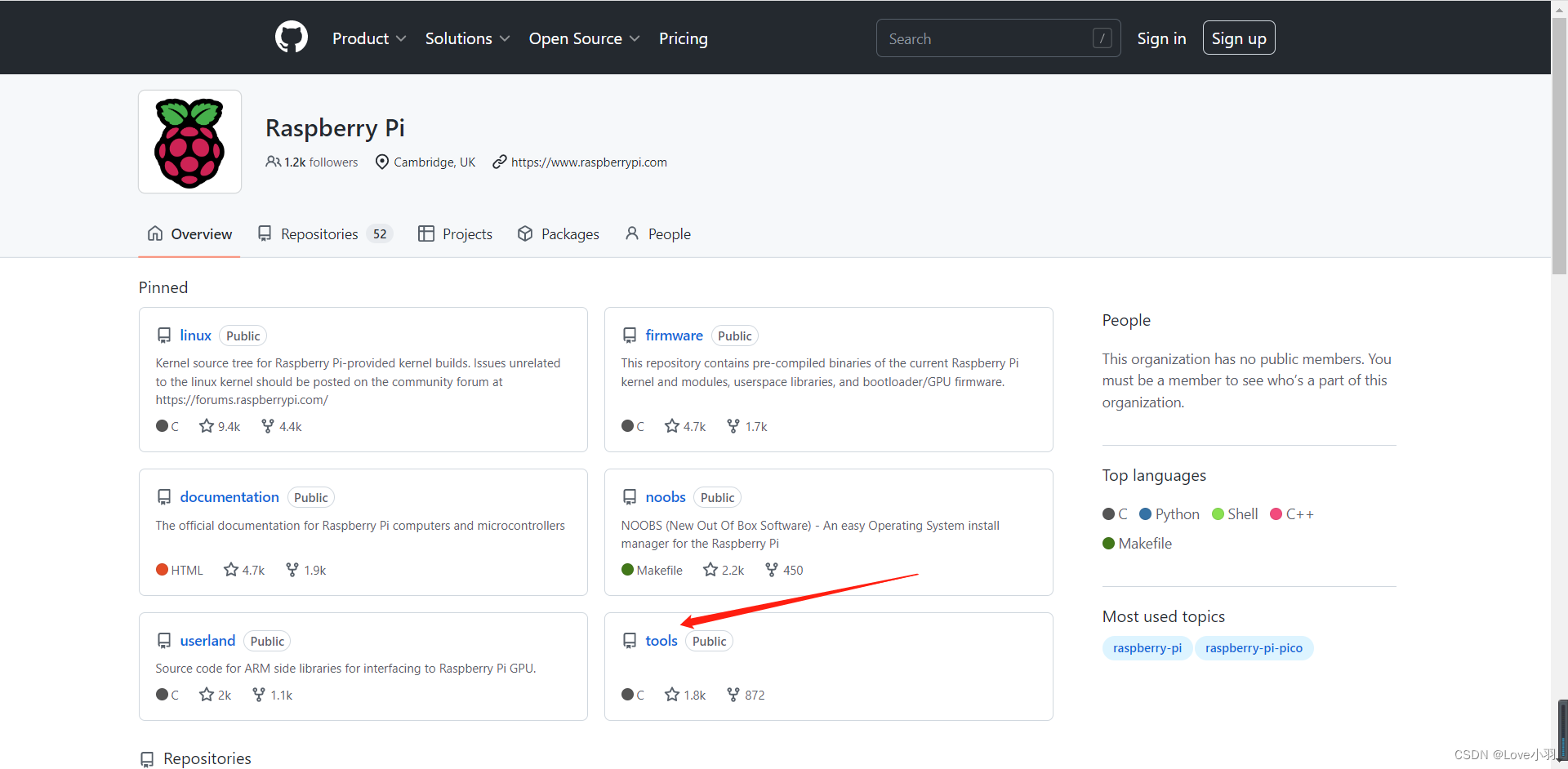Screen dimensions: 1568x769
Task: Open the linux repository
Action: pyautogui.click(x=195, y=336)
